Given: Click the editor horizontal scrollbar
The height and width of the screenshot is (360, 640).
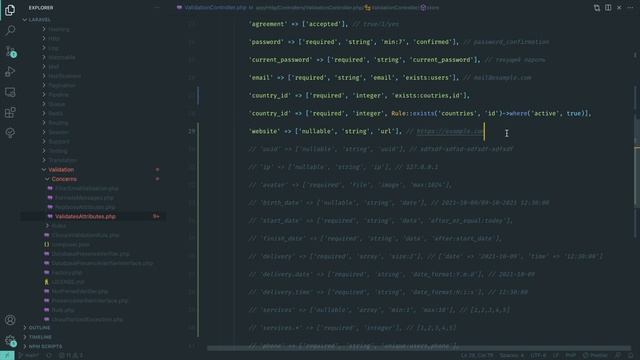Looking at the screenshot, I should 419,349.
